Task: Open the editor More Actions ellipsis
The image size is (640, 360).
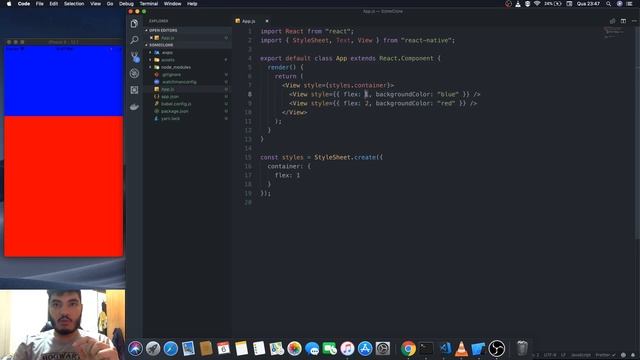Action: tap(633, 21)
